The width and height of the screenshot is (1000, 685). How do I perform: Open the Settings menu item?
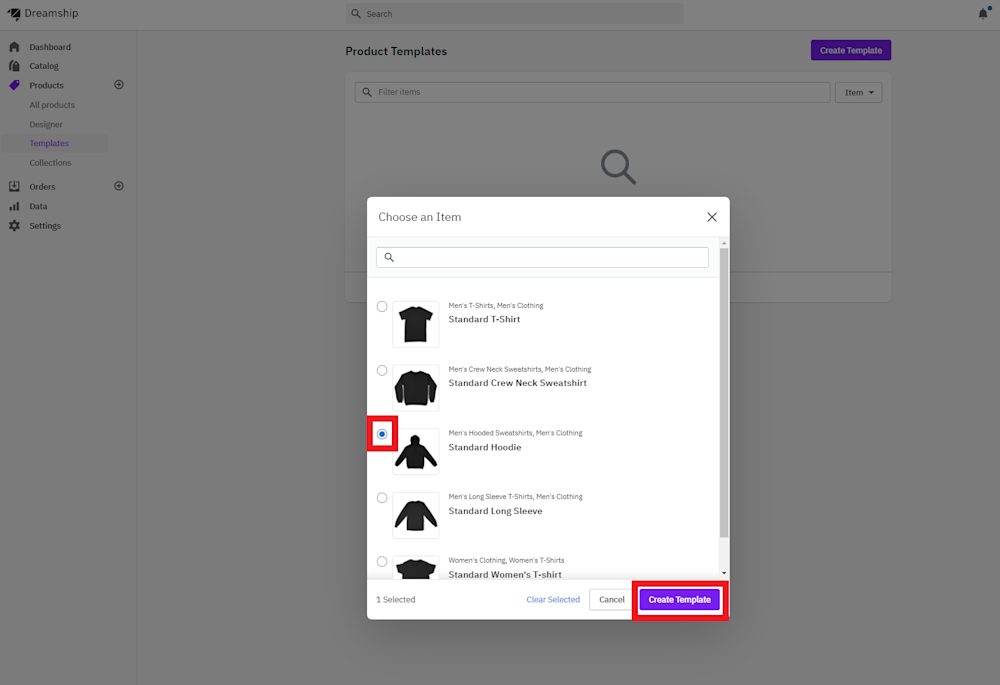tap(45, 225)
